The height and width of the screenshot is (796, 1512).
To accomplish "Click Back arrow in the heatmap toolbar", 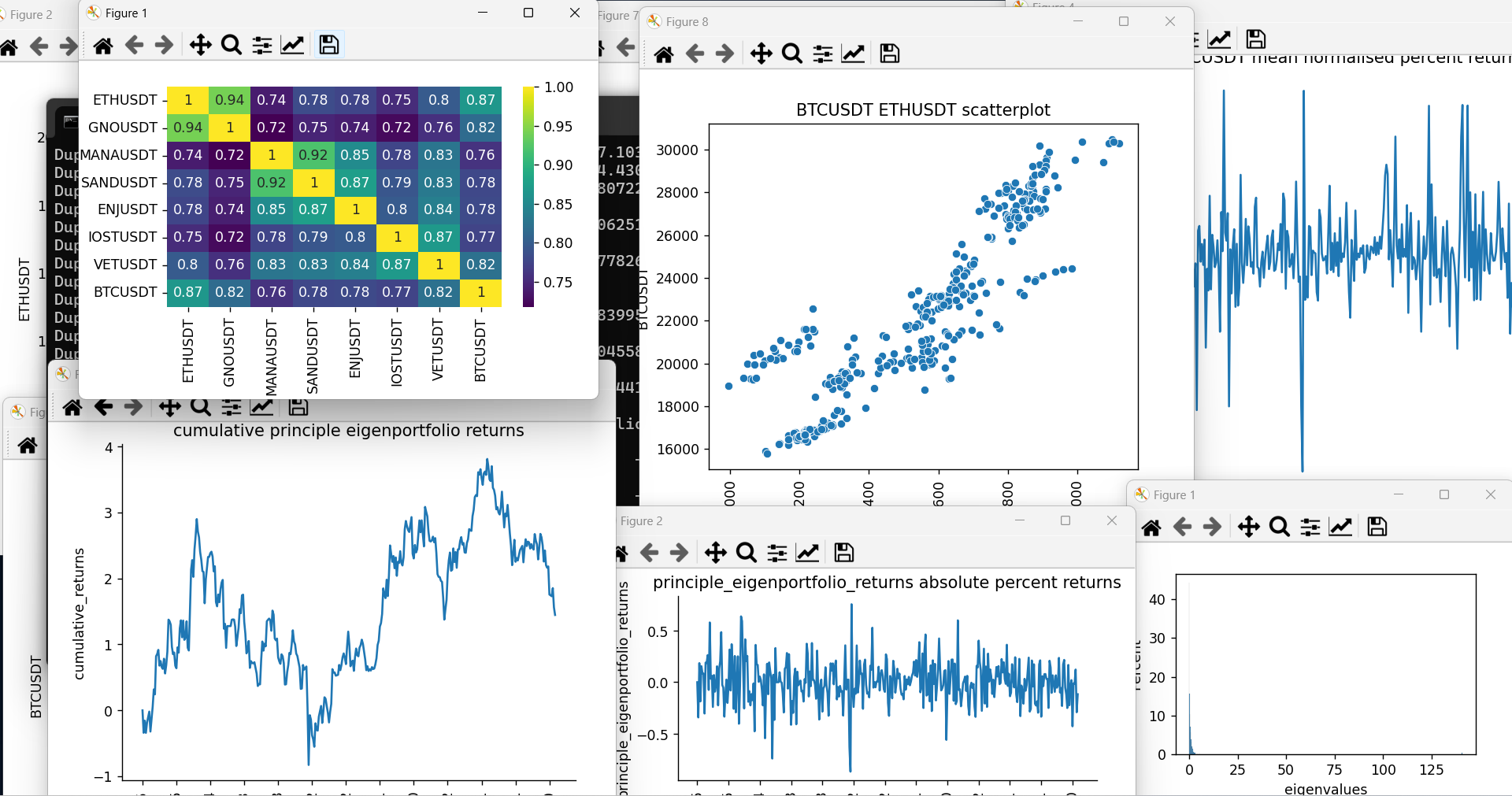I will 134,45.
